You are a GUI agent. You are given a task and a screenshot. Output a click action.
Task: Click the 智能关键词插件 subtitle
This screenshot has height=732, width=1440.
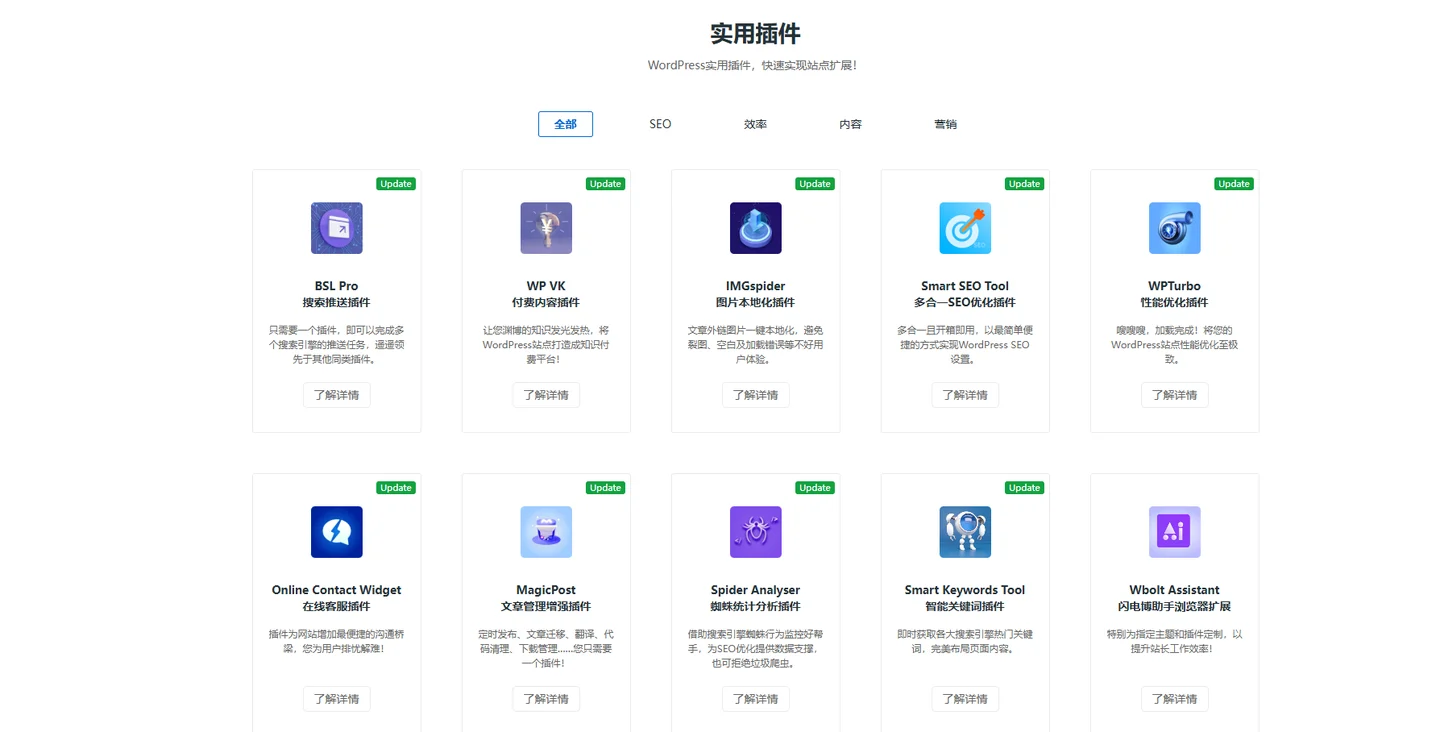(x=965, y=607)
